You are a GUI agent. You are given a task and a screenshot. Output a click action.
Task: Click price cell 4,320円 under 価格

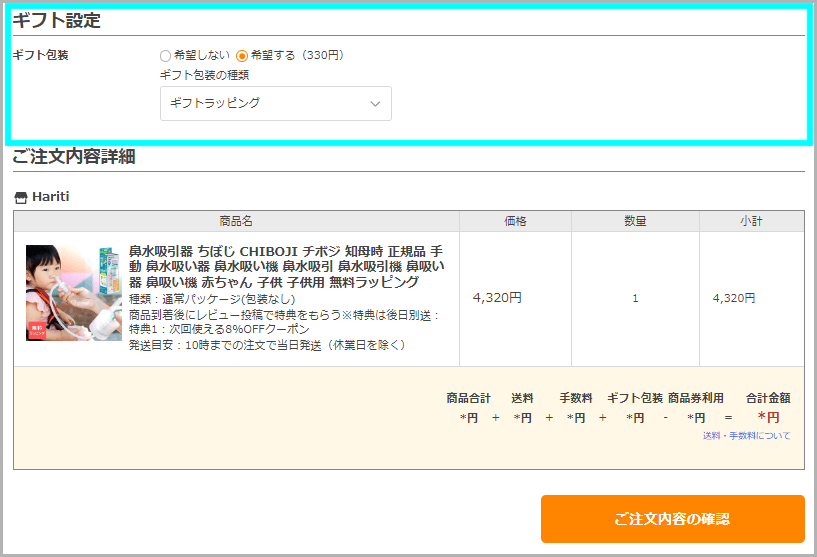coord(497,298)
